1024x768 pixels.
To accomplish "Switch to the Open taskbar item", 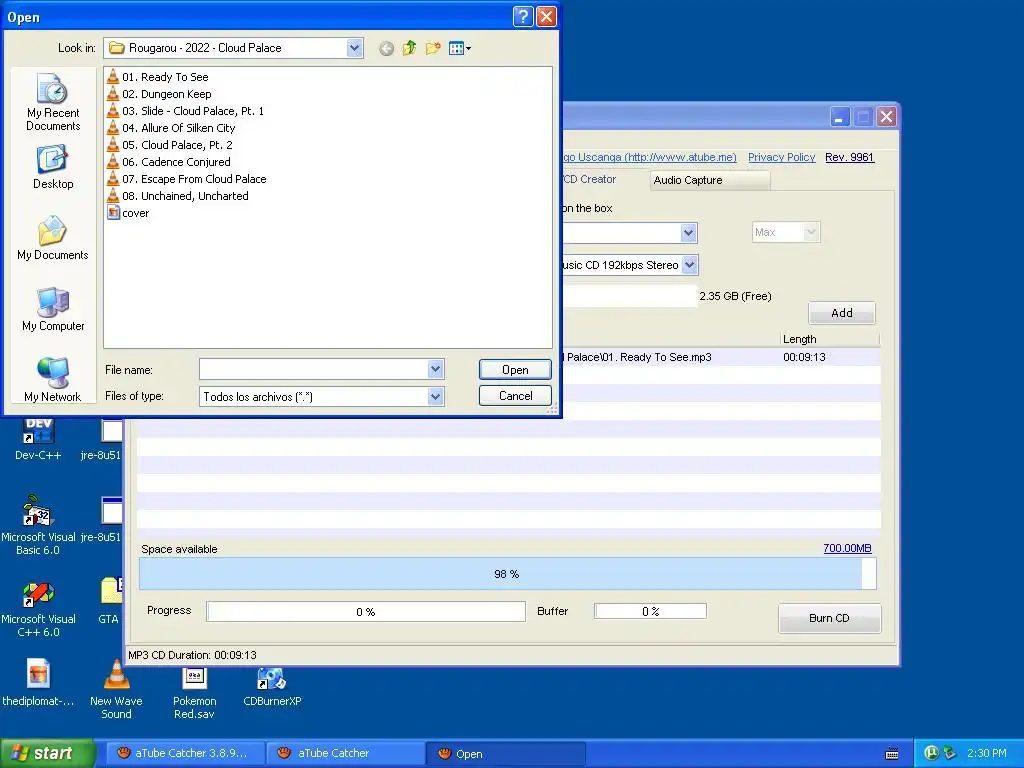I will click(x=507, y=754).
